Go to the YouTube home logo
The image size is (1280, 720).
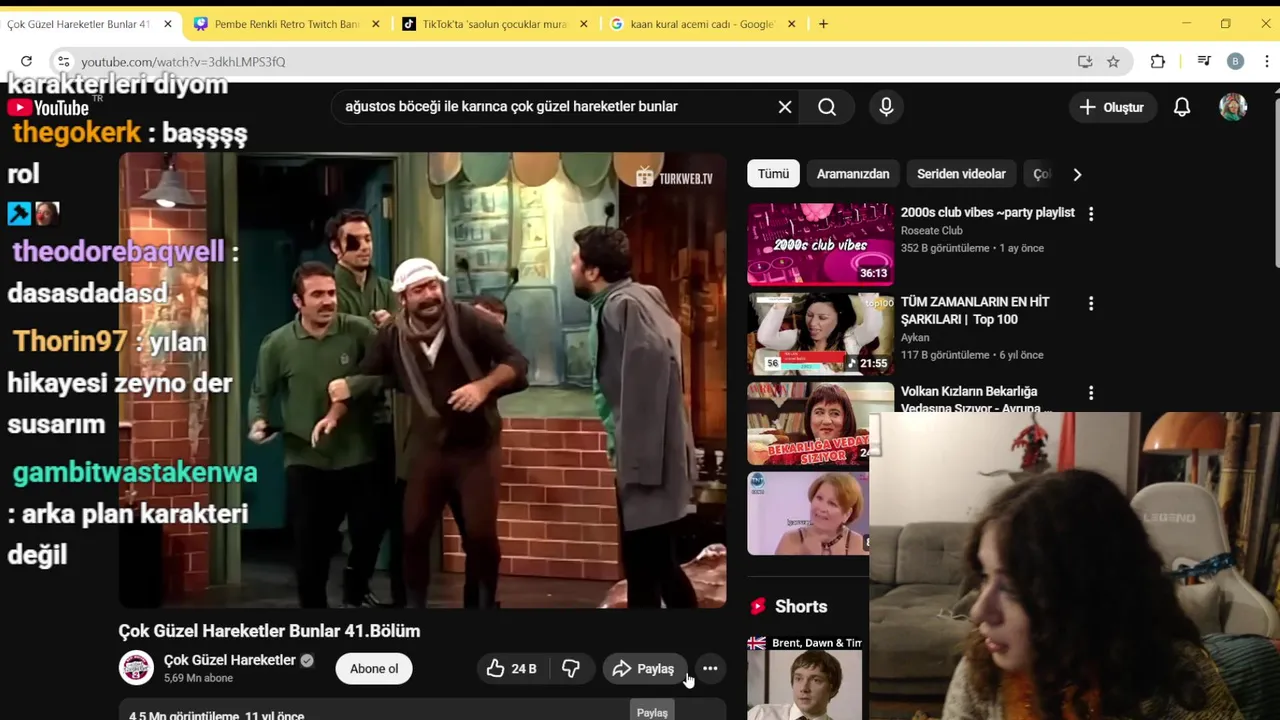tap(50, 107)
